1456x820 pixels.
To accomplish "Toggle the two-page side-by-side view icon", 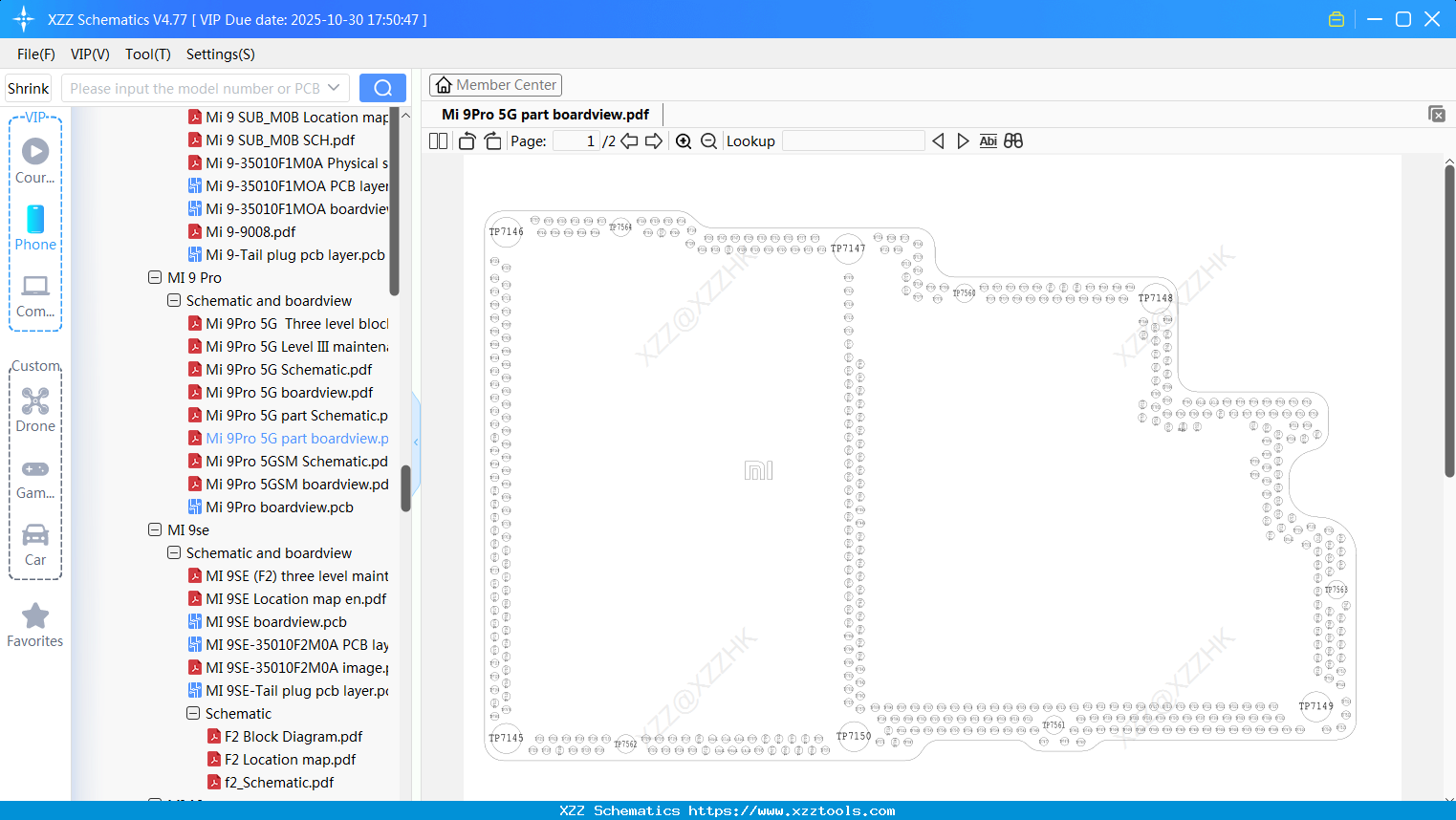I will 438,141.
